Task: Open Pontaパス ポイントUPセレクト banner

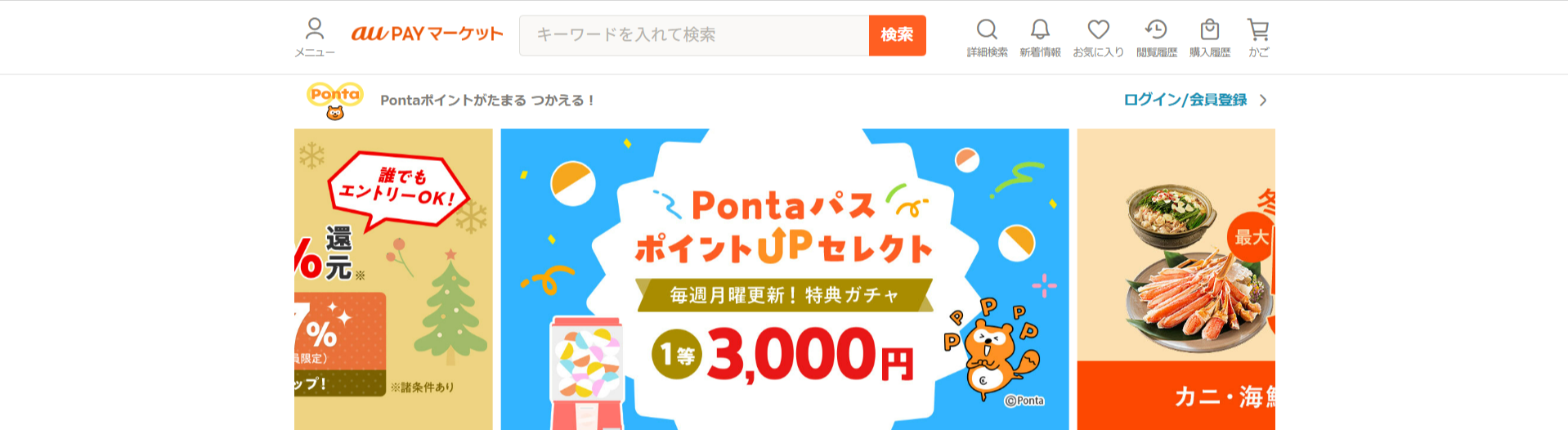Action: (785, 279)
